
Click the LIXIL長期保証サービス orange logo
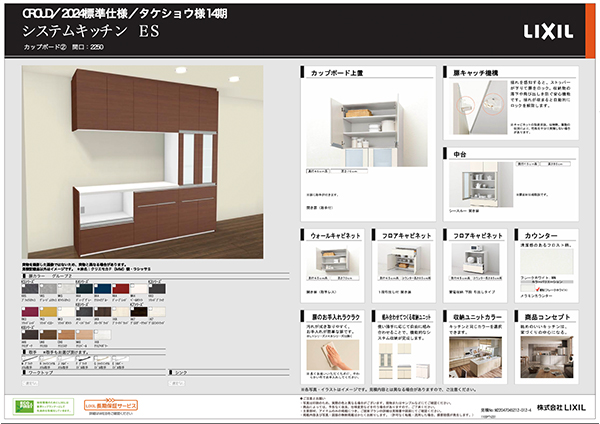[111, 405]
